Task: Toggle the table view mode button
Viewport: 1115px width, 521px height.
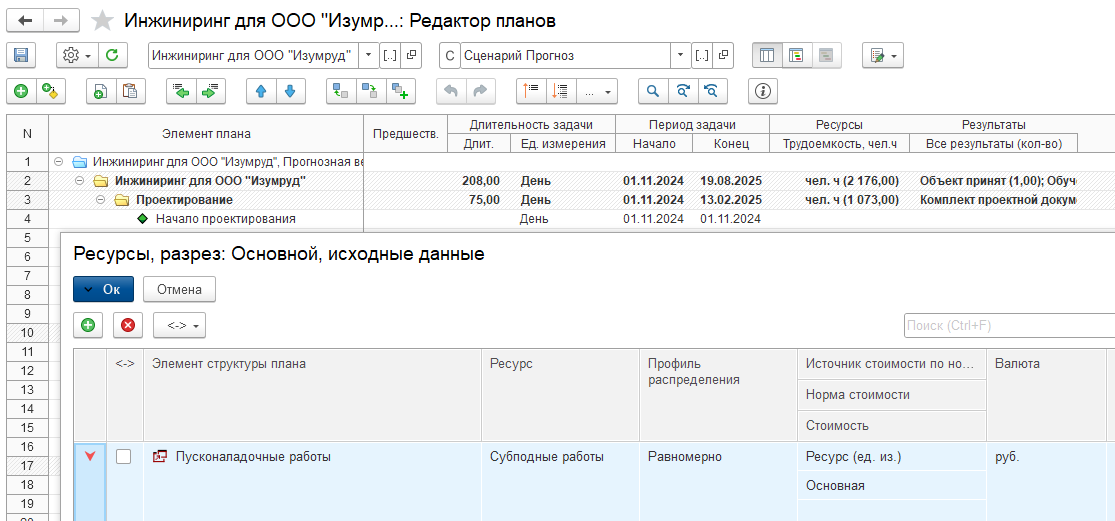Action: coord(767,56)
